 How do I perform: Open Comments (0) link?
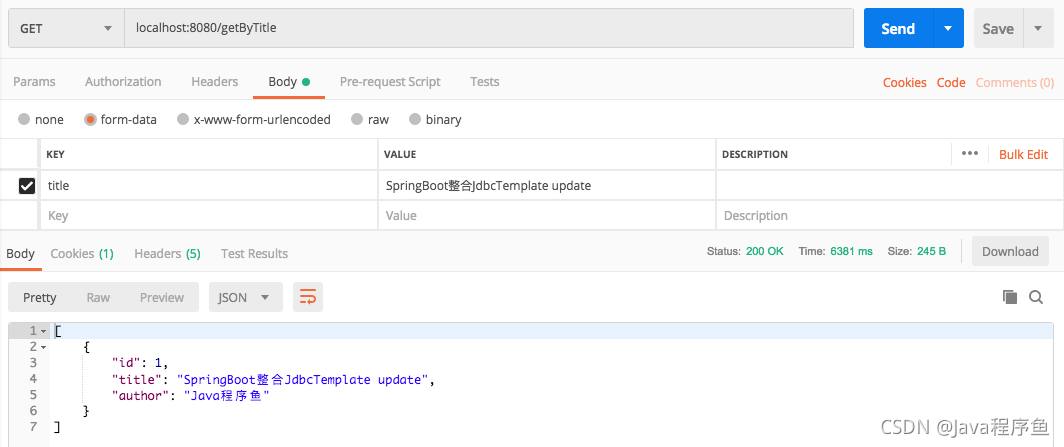(x=1015, y=82)
